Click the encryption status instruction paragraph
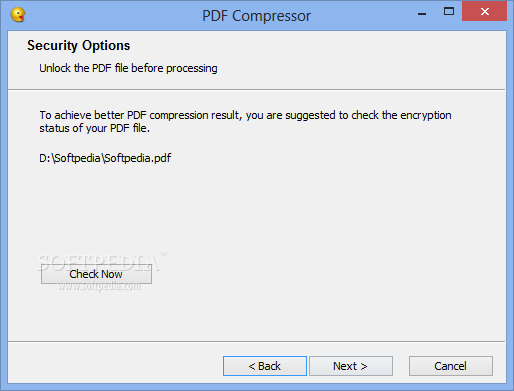This screenshot has width=514, height=391. pyautogui.click(x=245, y=122)
